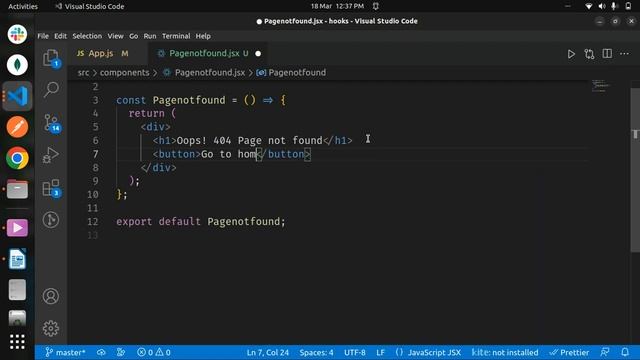This screenshot has height=360, width=640.
Task: Open Files manager from the dock
Action: (17, 189)
